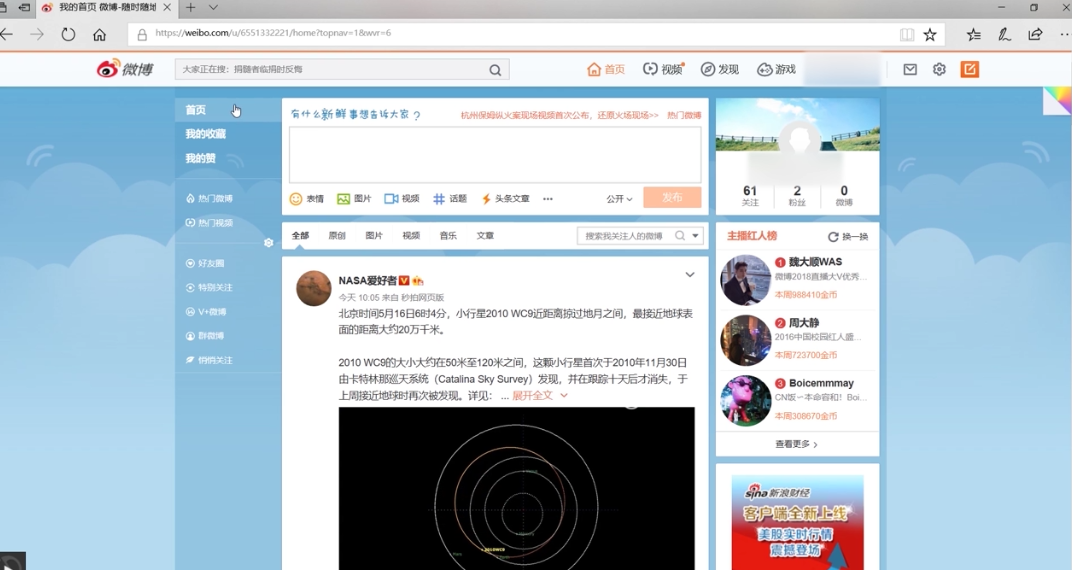Image resolution: width=1072 pixels, height=570 pixels.
Task: Open 视频 in top navigation
Action: [663, 69]
